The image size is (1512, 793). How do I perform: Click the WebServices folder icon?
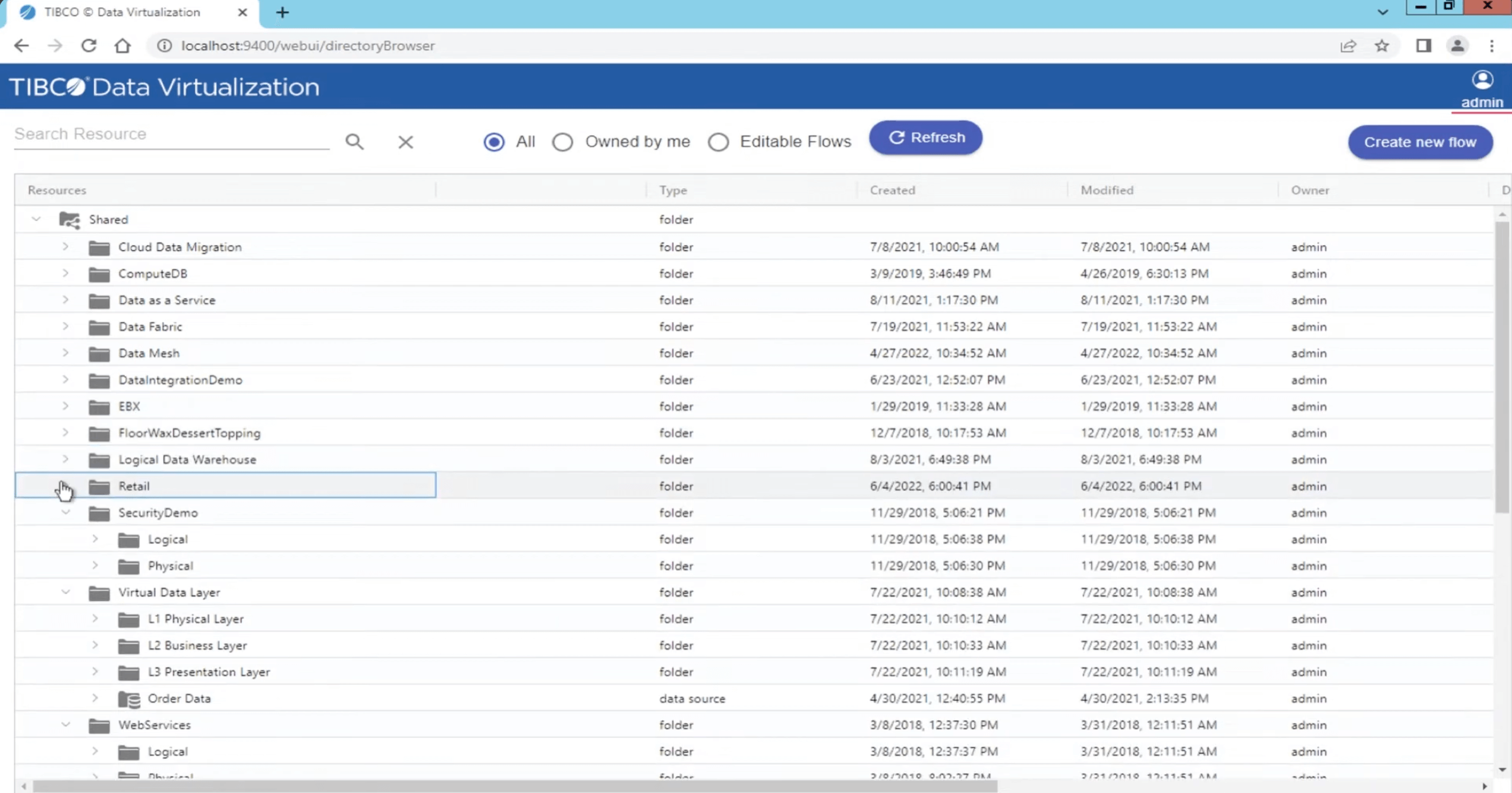pyautogui.click(x=99, y=725)
